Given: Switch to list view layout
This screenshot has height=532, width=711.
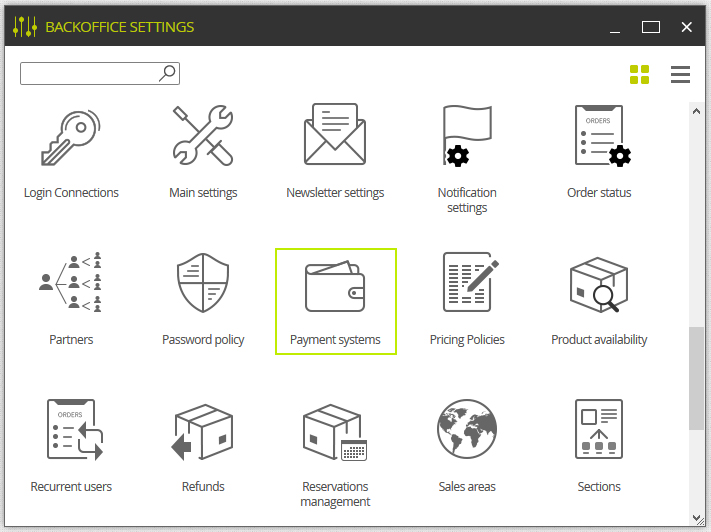Looking at the screenshot, I should pyautogui.click(x=680, y=74).
